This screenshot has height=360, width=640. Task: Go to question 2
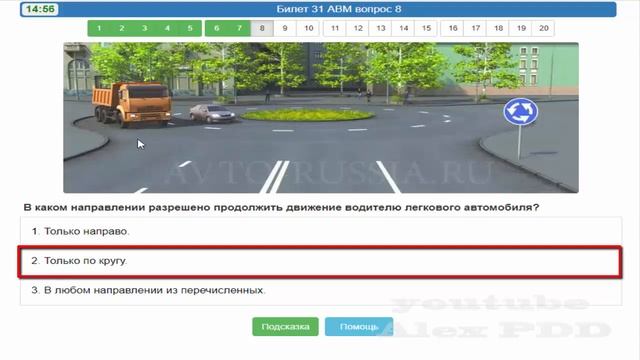(122, 28)
